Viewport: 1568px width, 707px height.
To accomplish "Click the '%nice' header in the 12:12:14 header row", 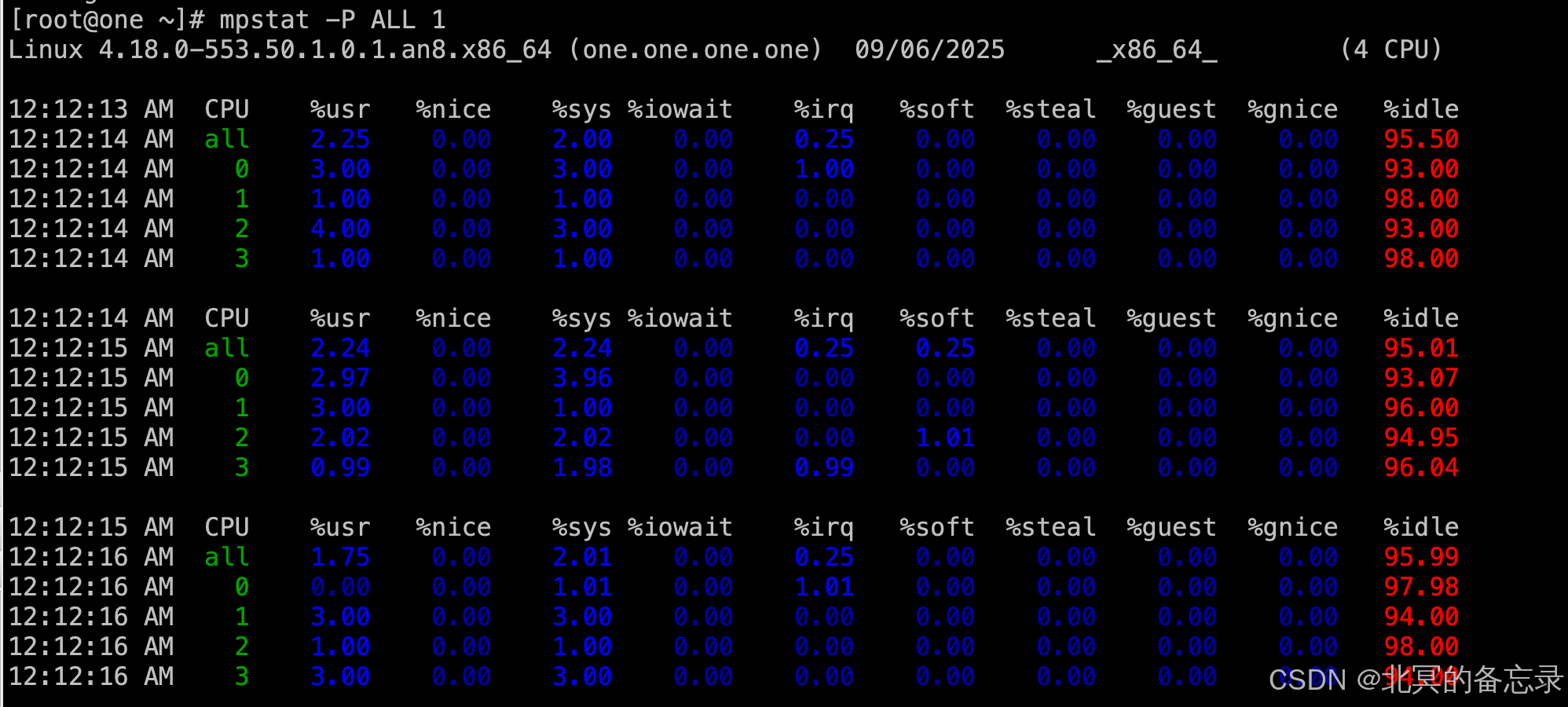I will 453,318.
